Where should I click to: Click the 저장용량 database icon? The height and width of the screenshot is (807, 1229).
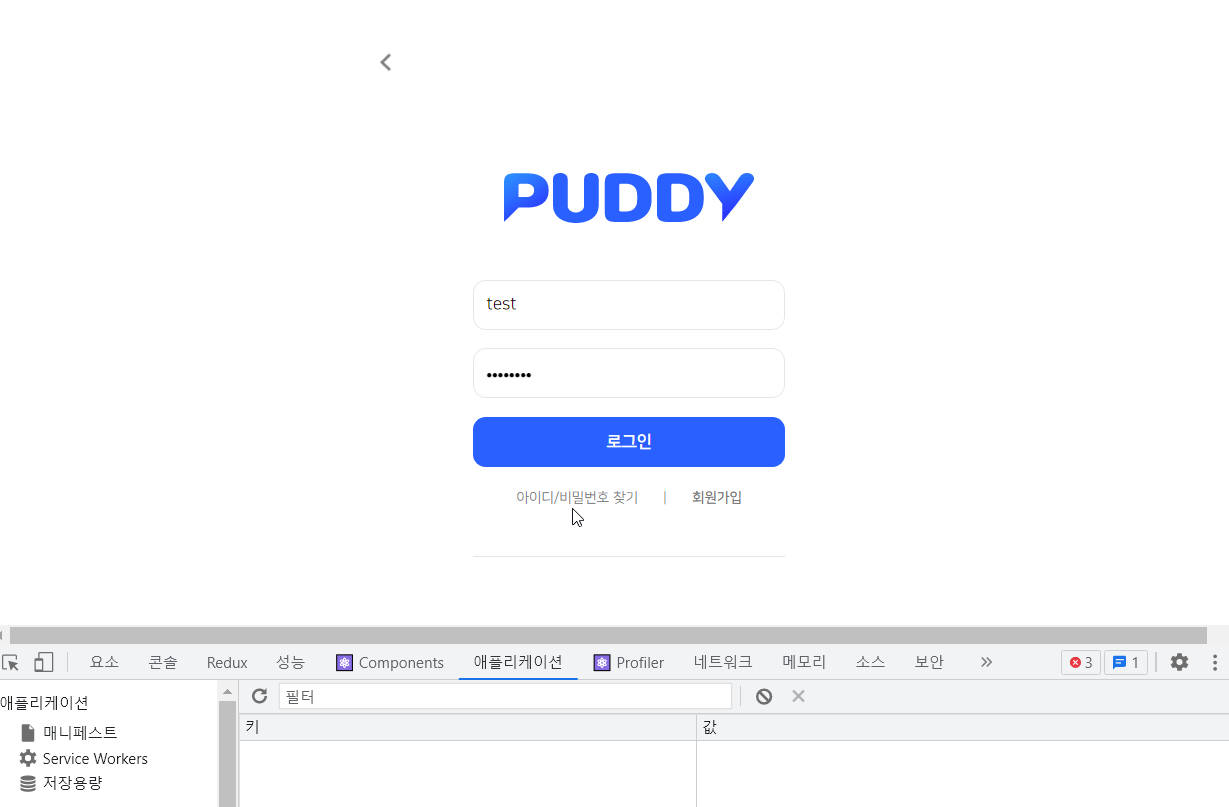pos(28,783)
